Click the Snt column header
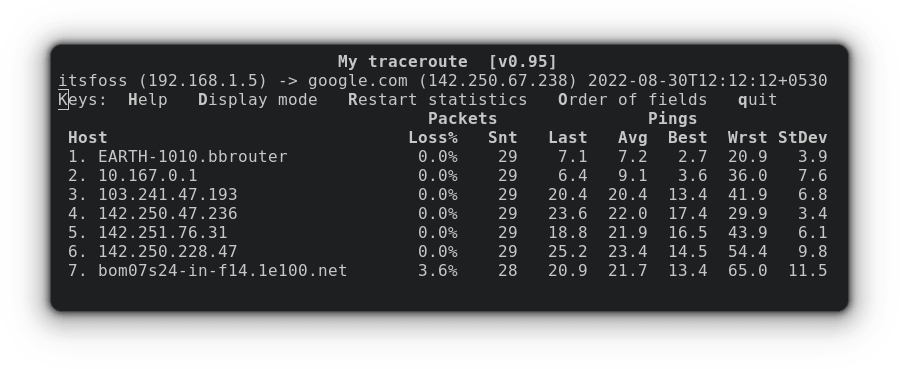900x369 pixels. coord(503,138)
